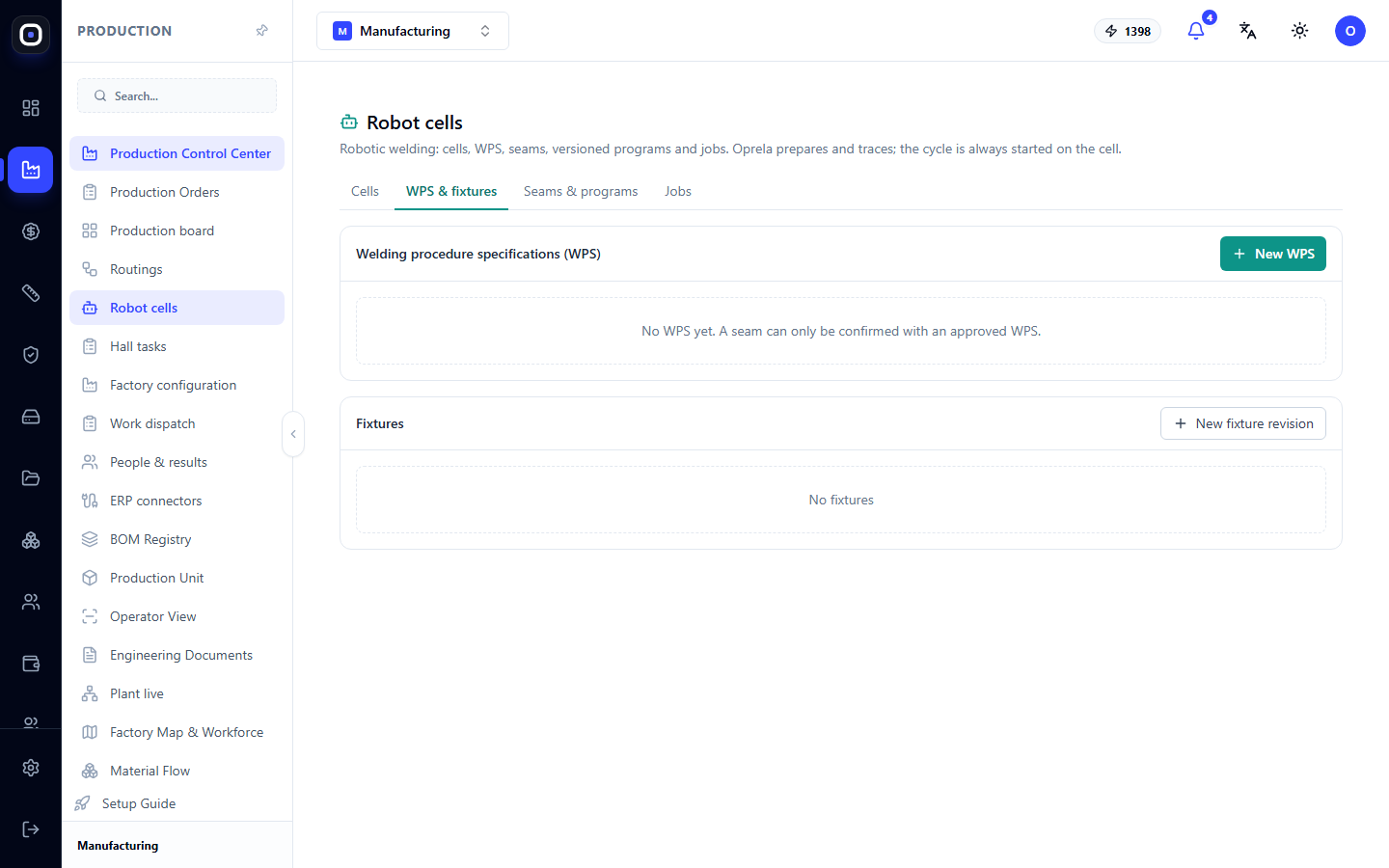The width and height of the screenshot is (1389, 868).
Task: Open Material Flow
Action: click(x=177, y=771)
